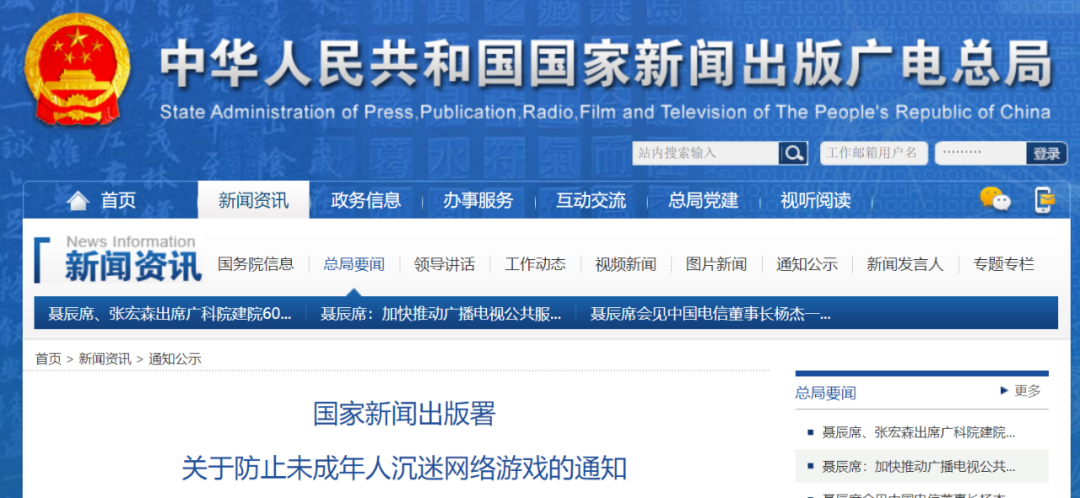Click the 更多 arrow icon

1004,391
